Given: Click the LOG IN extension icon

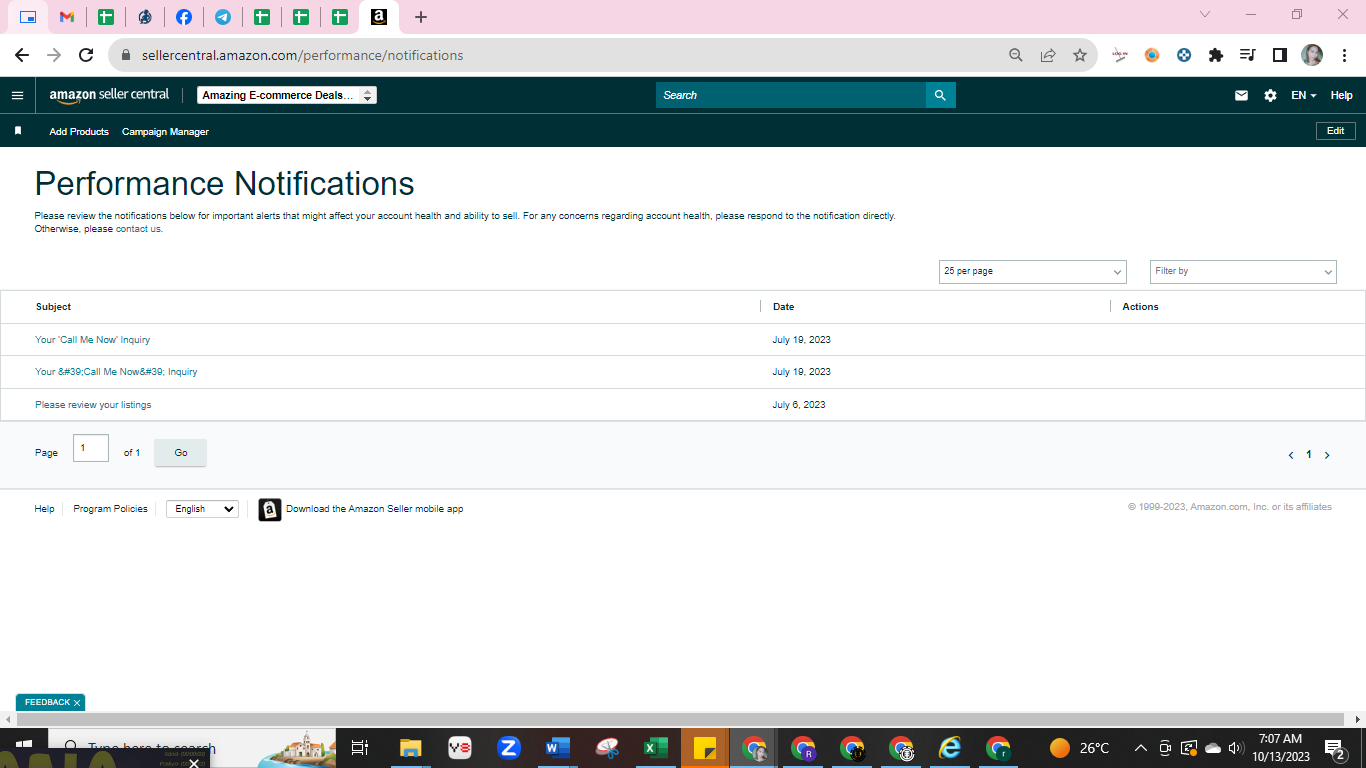Looking at the screenshot, I should click(1120, 55).
